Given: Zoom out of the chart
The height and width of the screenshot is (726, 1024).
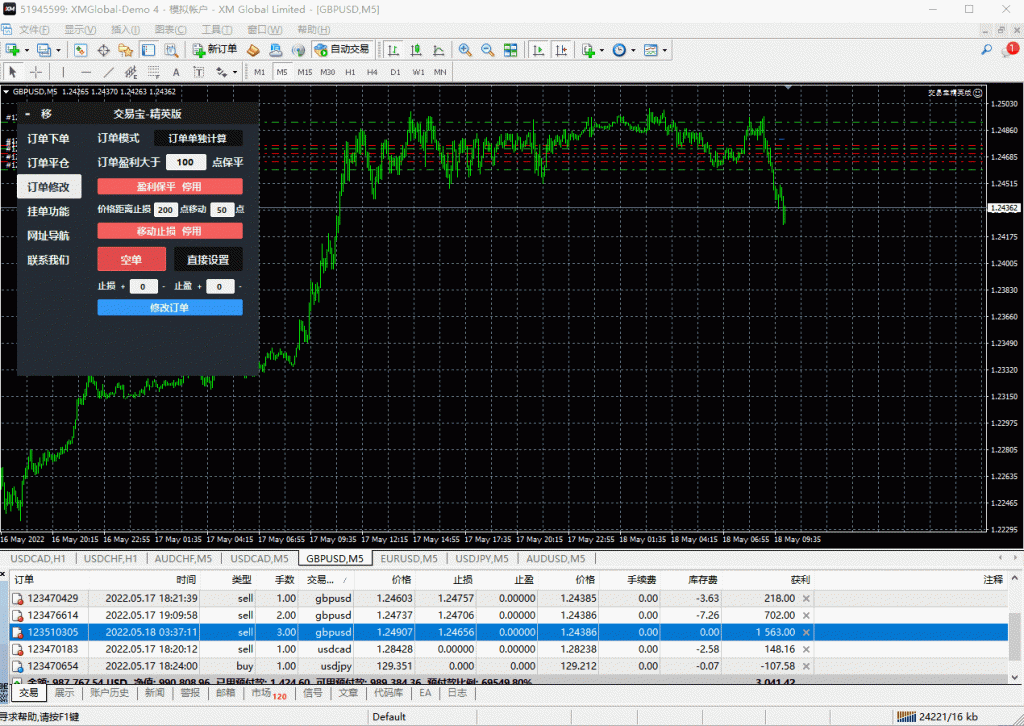Looking at the screenshot, I should point(487,50).
